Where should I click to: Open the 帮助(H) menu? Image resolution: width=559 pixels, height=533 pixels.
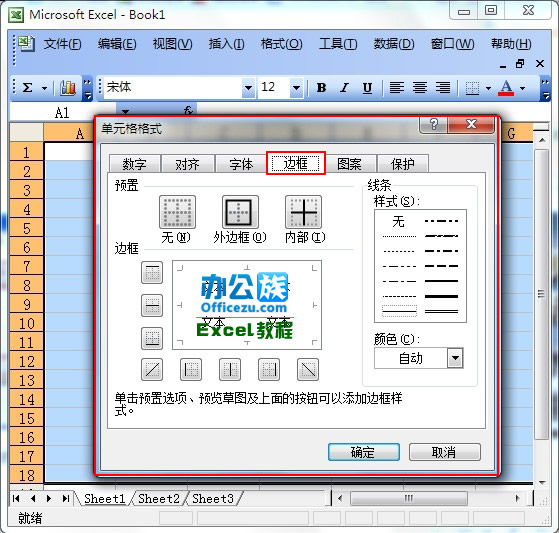[511, 44]
